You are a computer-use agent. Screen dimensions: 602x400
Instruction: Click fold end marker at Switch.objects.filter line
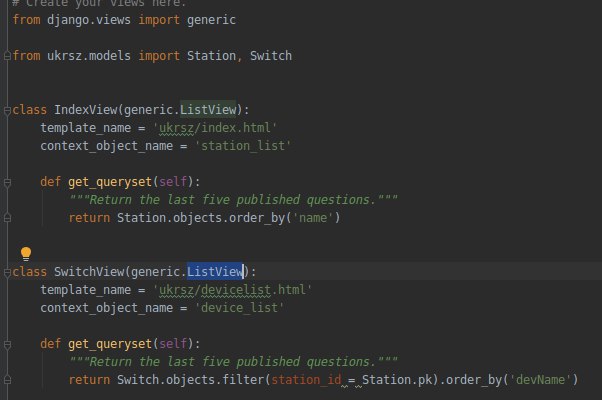(x=7, y=380)
